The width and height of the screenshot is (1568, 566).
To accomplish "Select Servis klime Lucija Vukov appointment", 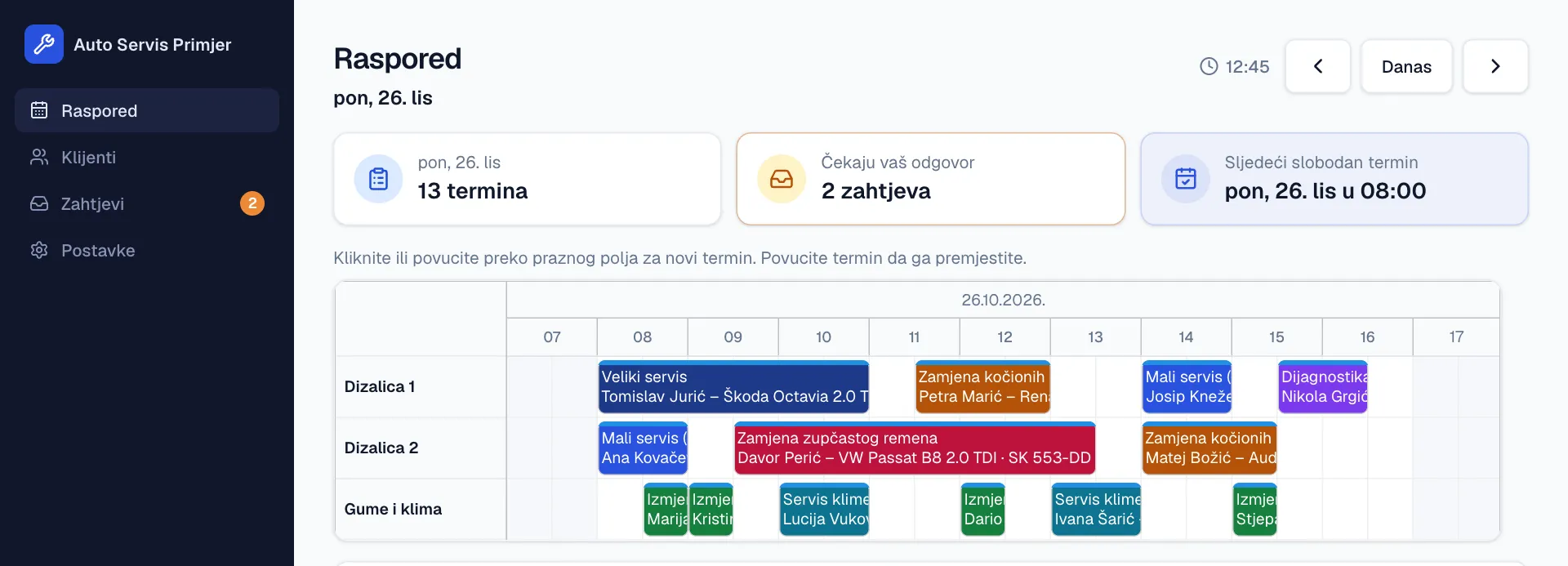I will coord(824,509).
